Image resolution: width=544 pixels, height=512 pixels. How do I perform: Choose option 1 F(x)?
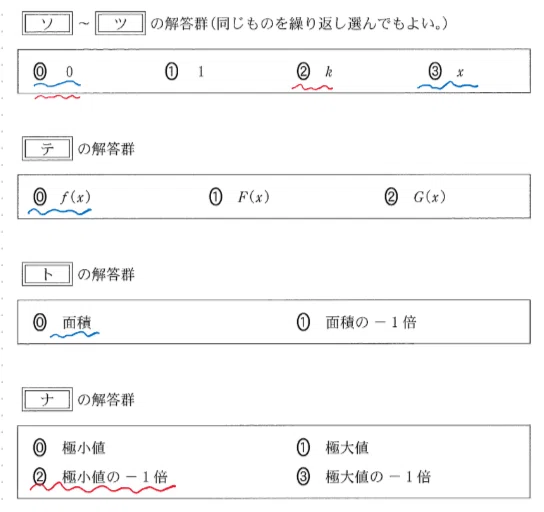point(239,197)
